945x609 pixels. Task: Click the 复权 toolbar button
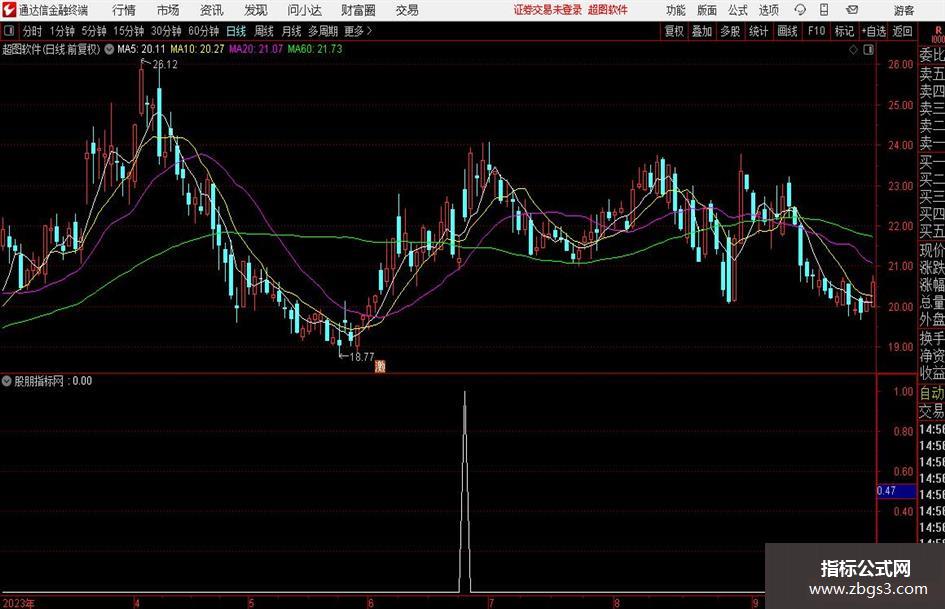(674, 31)
